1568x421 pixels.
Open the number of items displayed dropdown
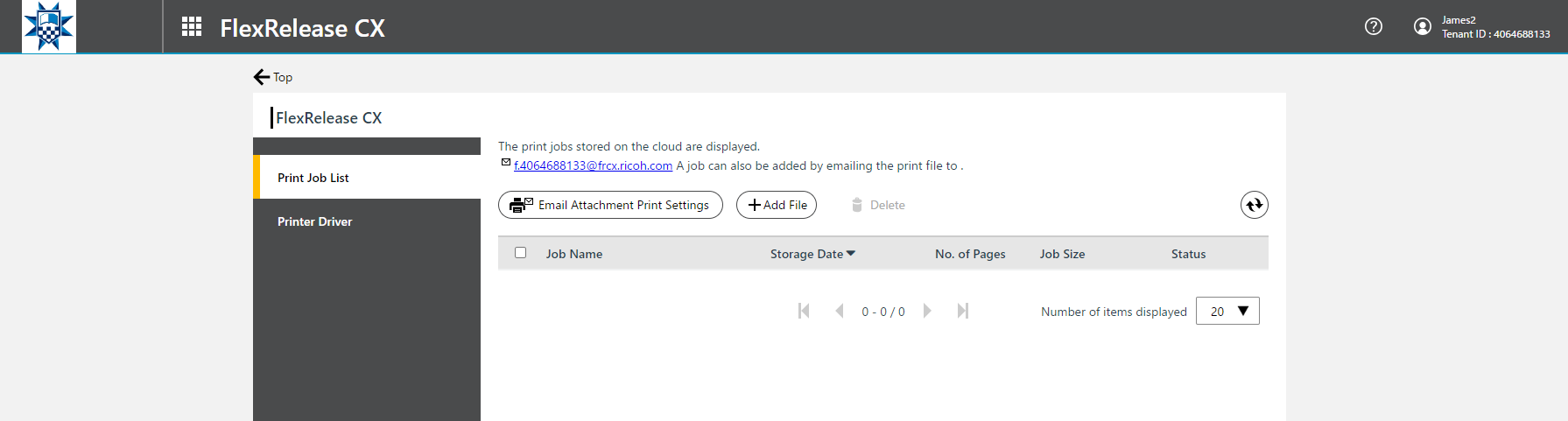(1227, 311)
